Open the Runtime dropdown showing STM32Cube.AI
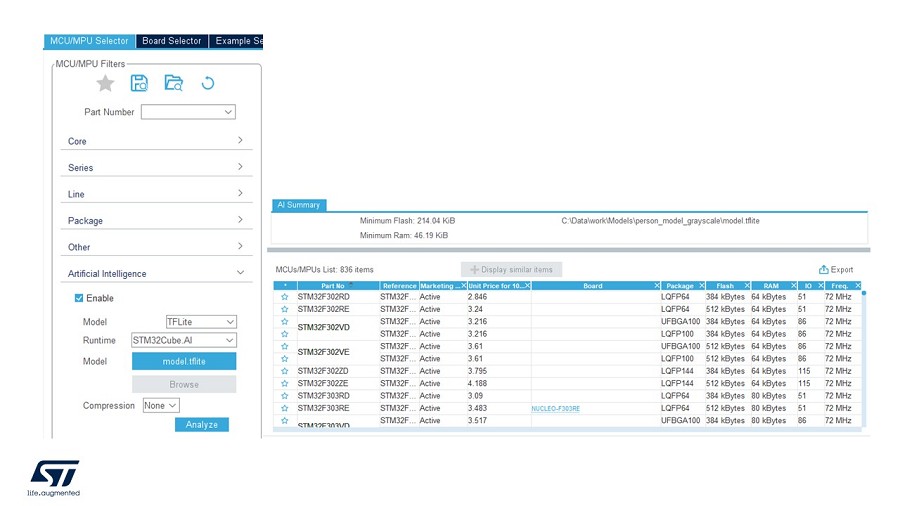This screenshot has height=506, width=900. pos(184,340)
